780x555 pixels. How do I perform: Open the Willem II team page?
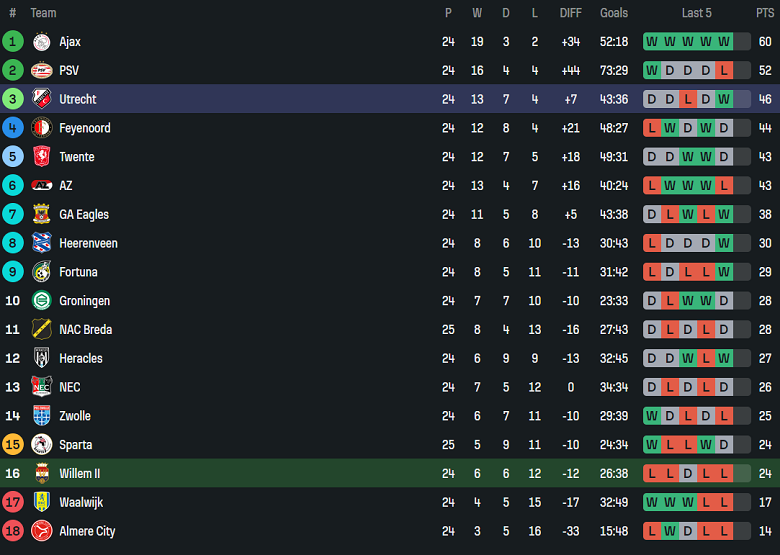pyautogui.click(x=79, y=474)
